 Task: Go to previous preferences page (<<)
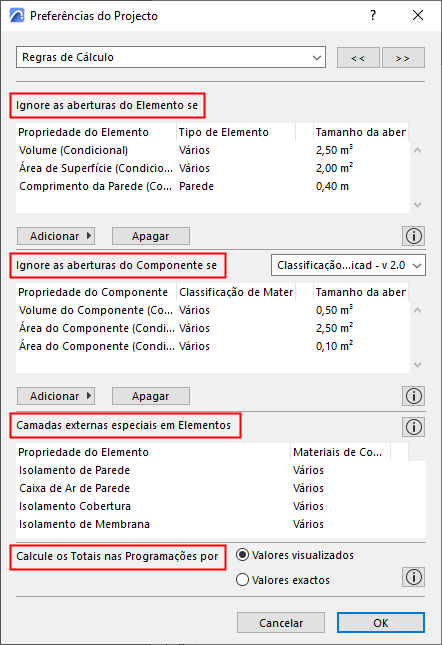358,58
